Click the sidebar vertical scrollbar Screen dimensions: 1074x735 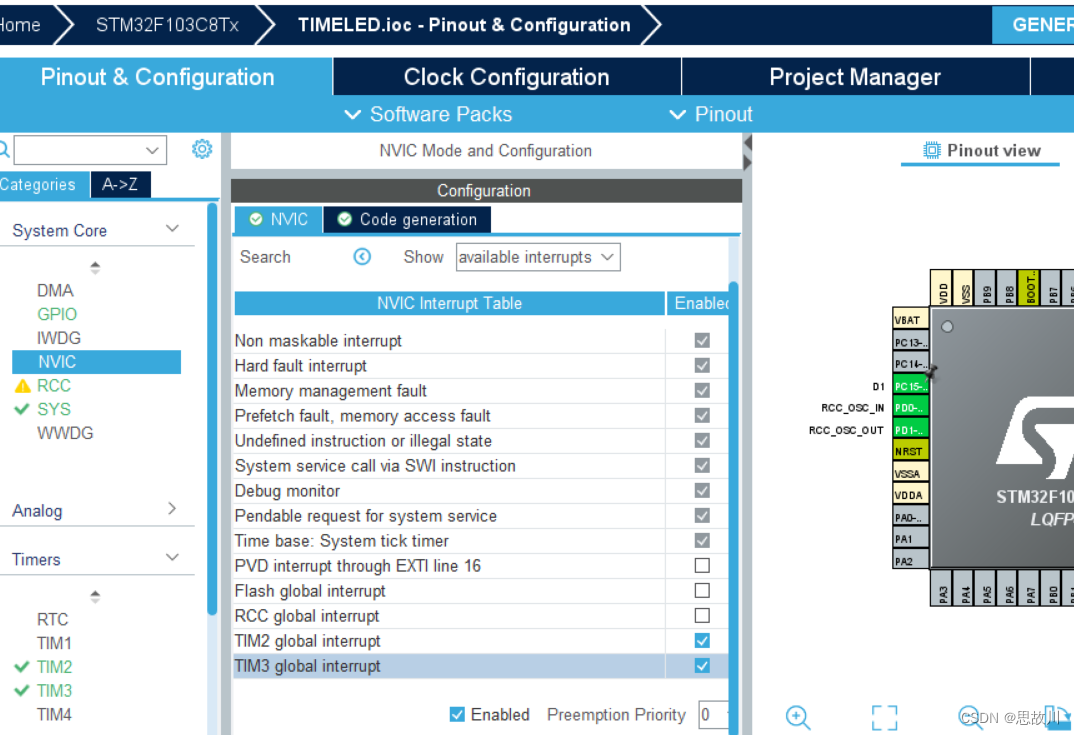212,409
